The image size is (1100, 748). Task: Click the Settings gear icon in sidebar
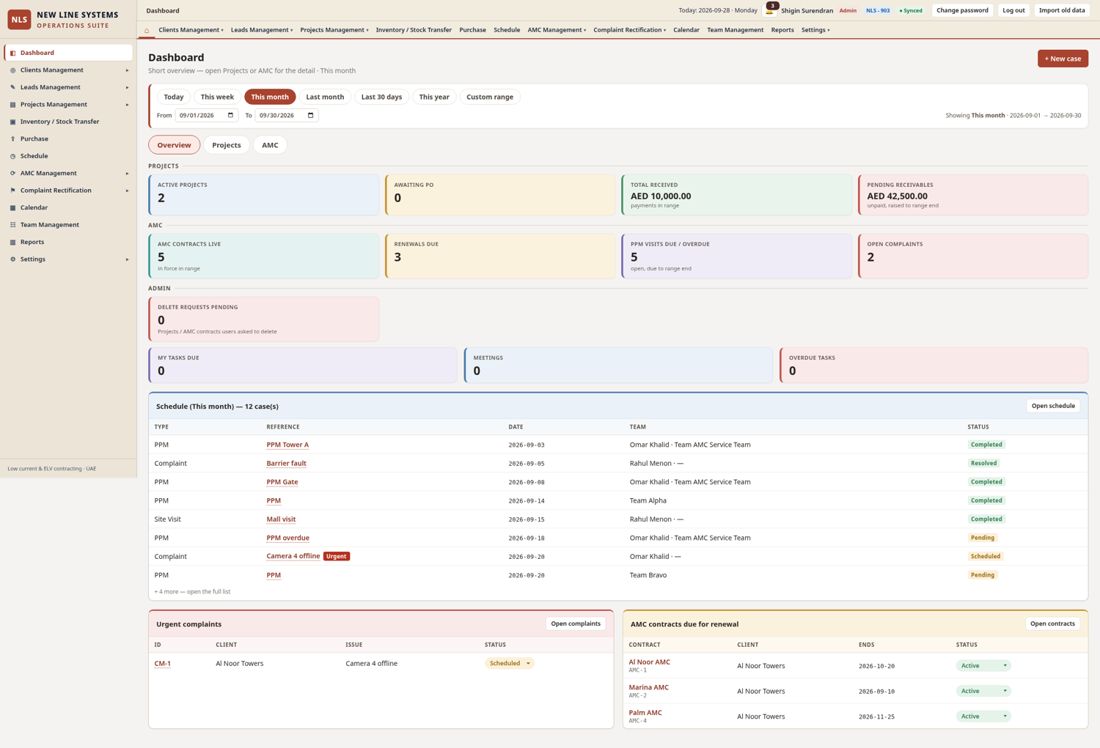[13, 259]
